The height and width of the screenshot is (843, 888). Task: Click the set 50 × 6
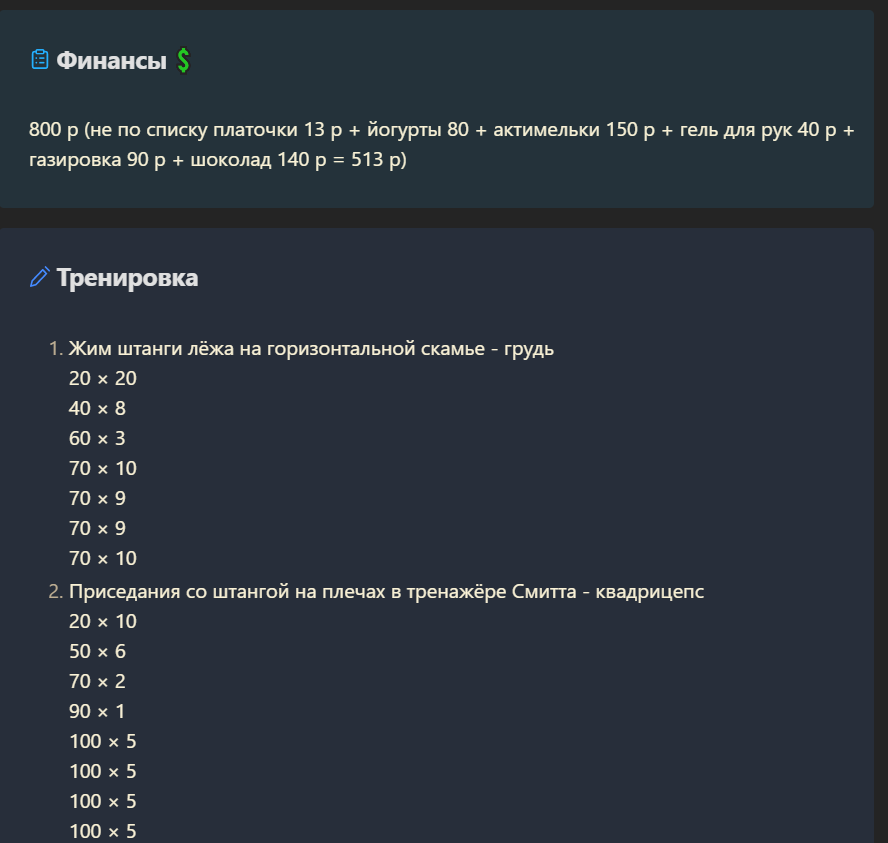pyautogui.click(x=97, y=651)
